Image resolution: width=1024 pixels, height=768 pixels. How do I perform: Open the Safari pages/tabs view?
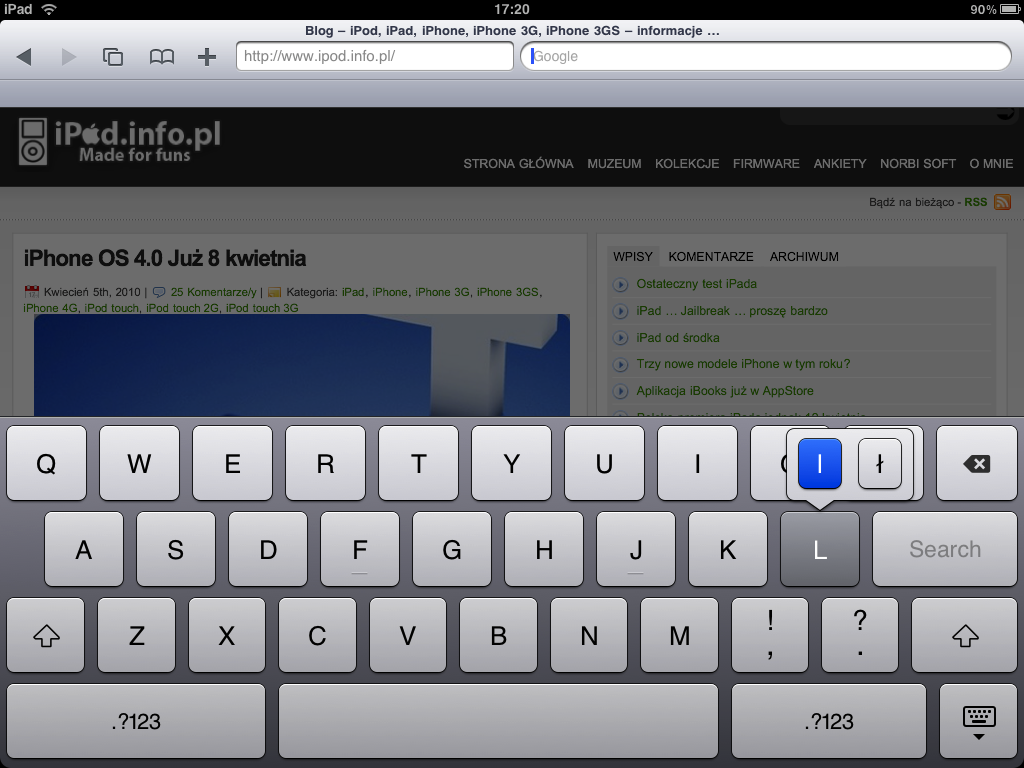(x=113, y=57)
